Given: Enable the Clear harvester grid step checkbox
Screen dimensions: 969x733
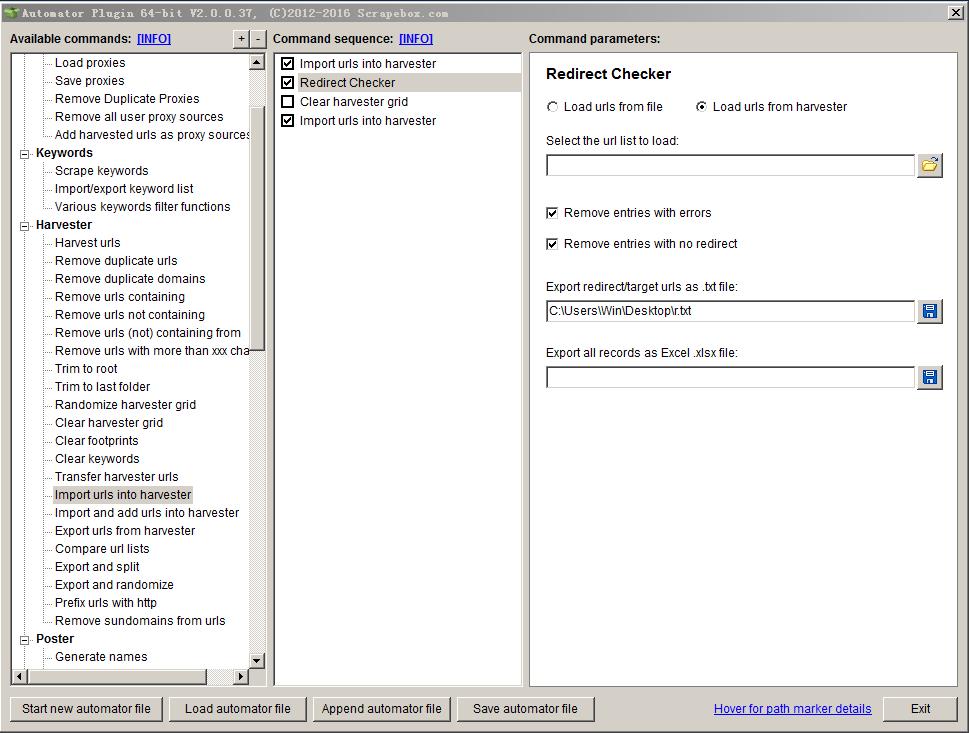Looking at the screenshot, I should click(x=287, y=101).
